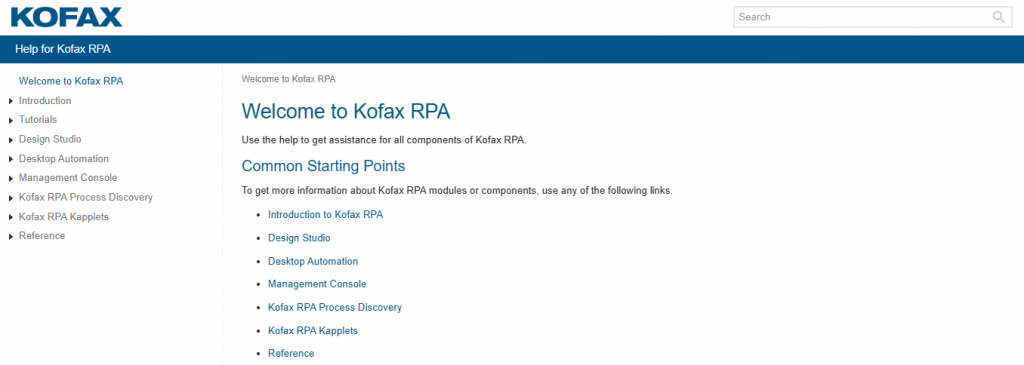Expand the Reference sidebar arrow

pos(11,236)
